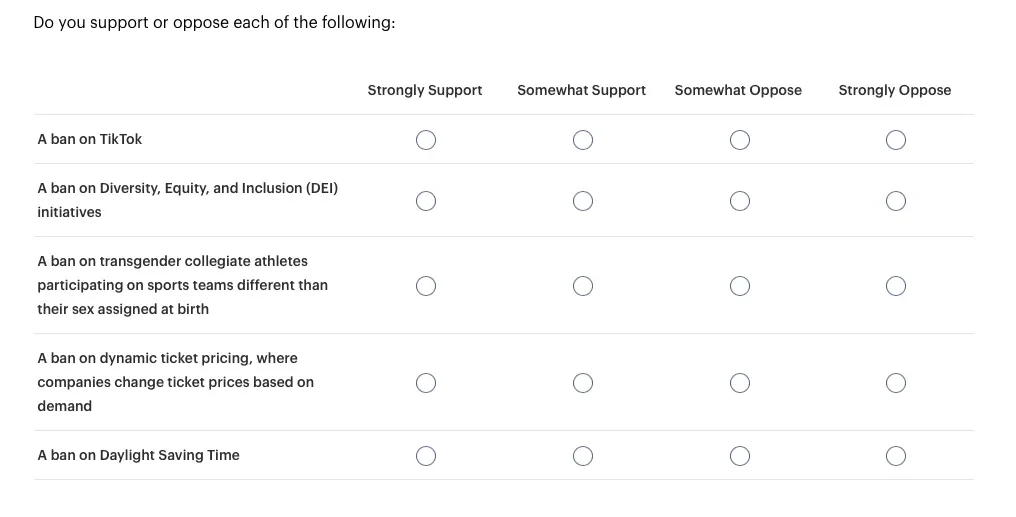Viewport: 1016px width, 517px height.
Task: Mark Strongly Oppose for transgender athletes ban
Action: coord(895,286)
